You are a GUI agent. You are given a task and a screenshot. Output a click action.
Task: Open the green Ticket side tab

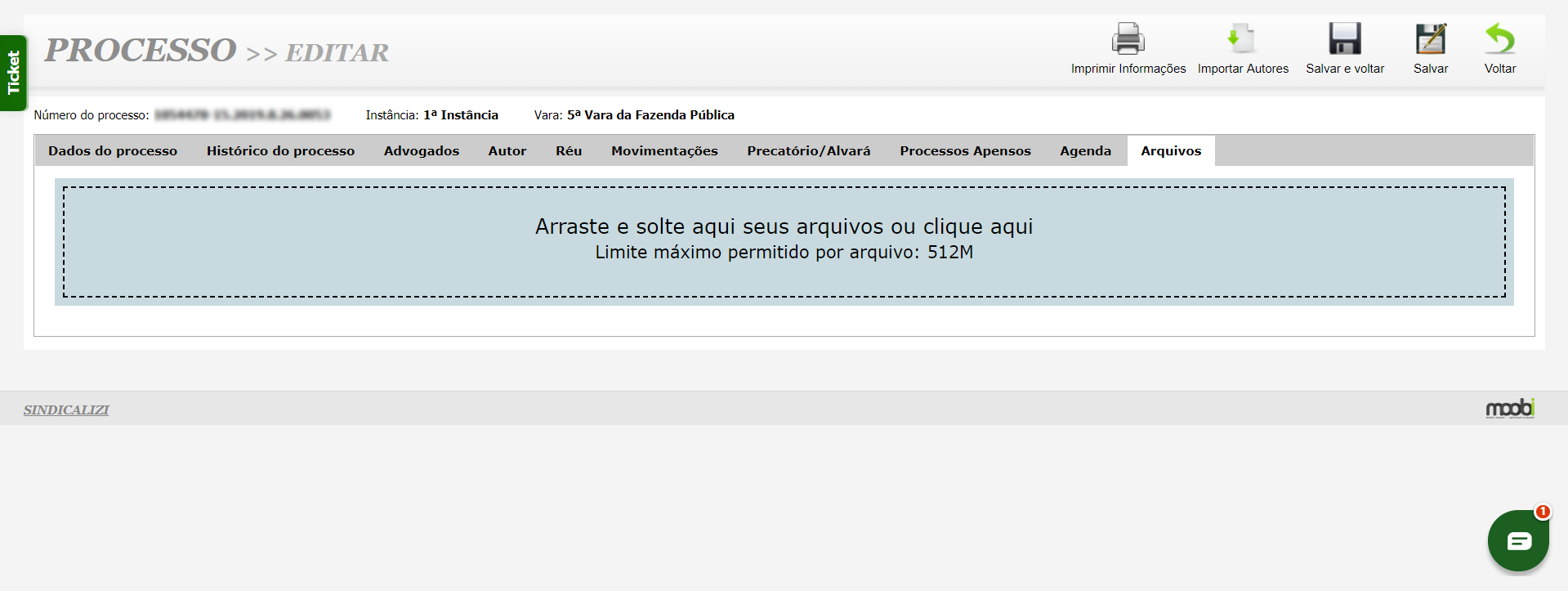pos(13,73)
